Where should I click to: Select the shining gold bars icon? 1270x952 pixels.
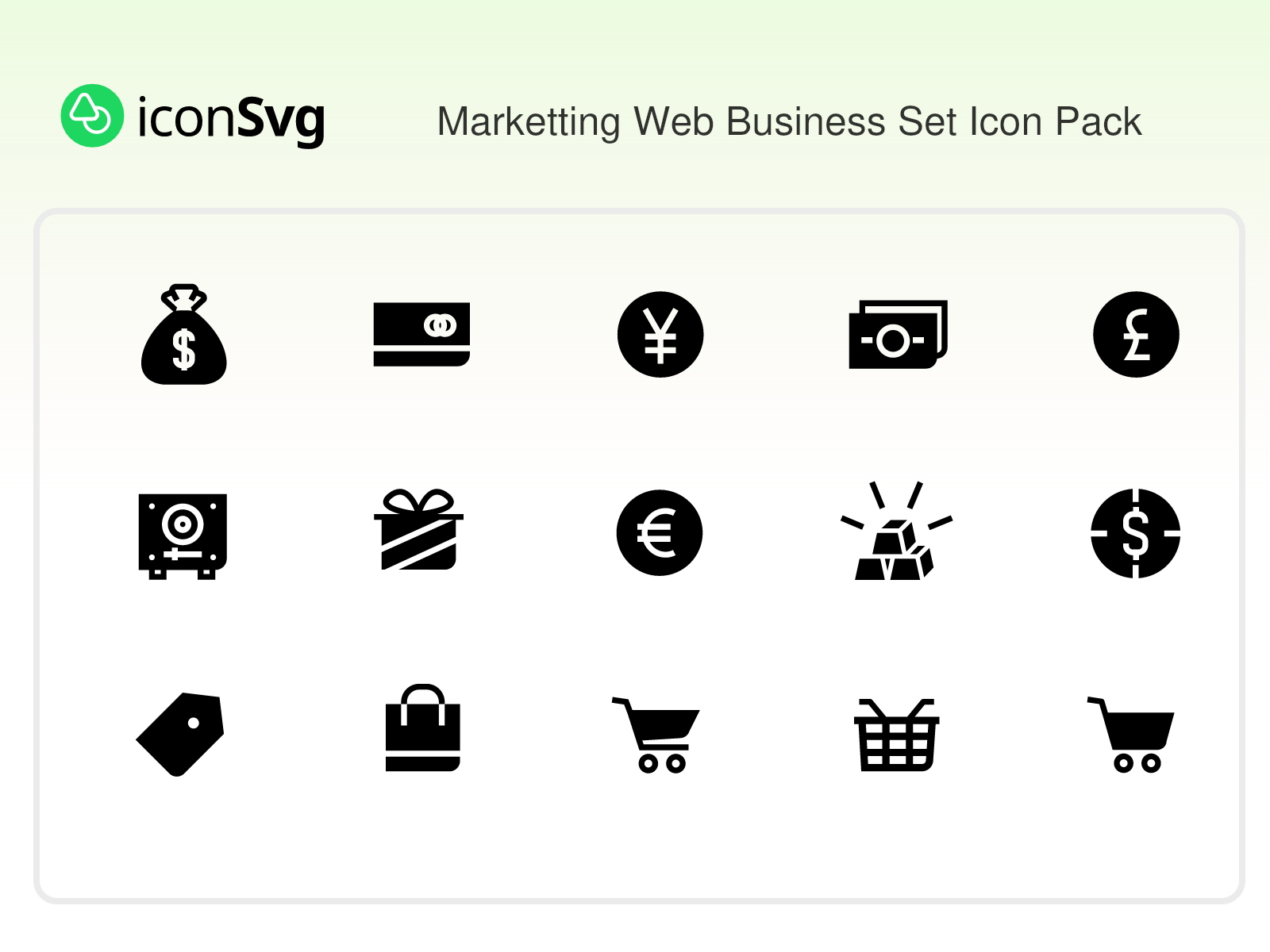[x=896, y=532]
